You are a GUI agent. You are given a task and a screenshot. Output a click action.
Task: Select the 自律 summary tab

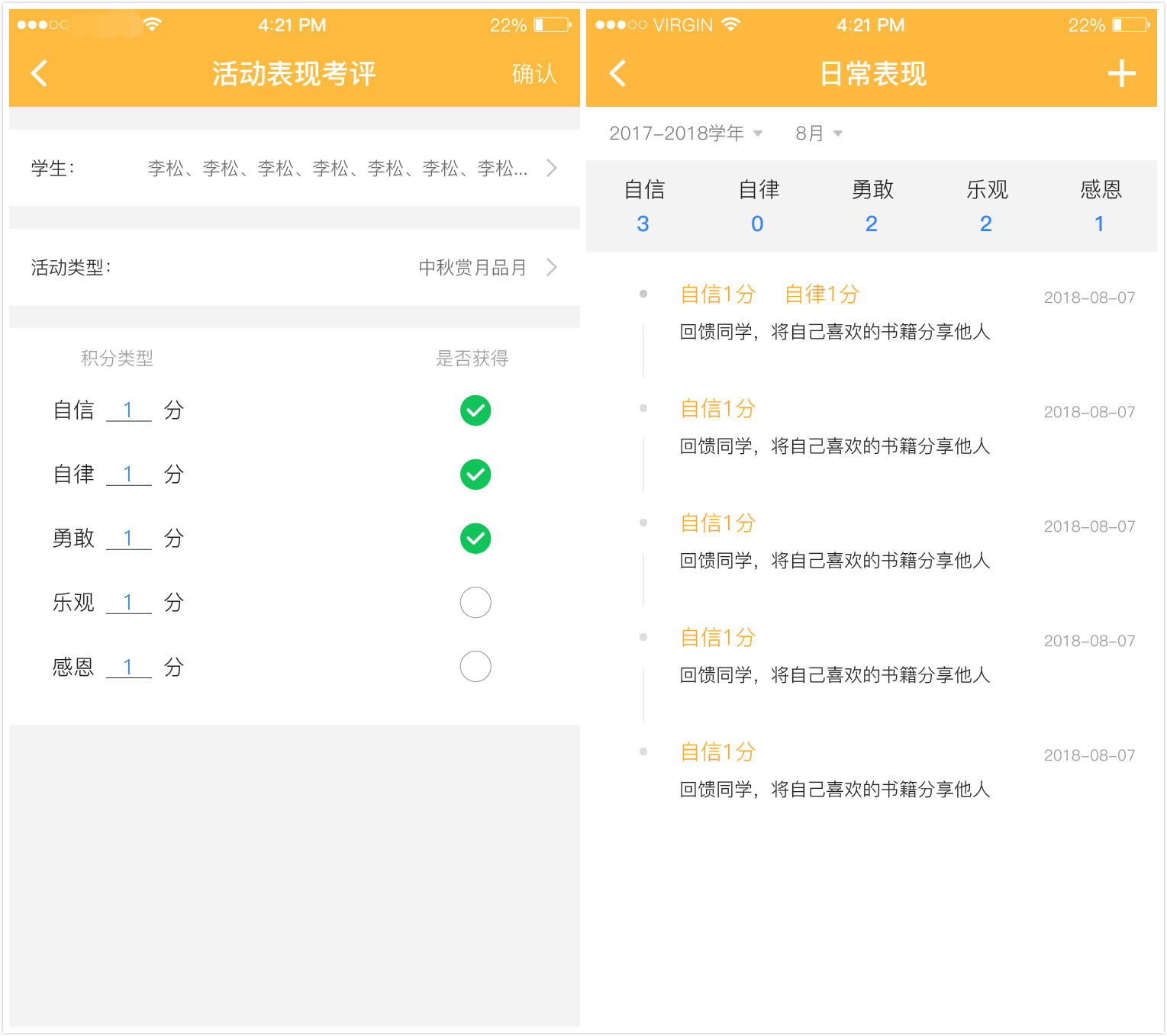pyautogui.click(x=759, y=206)
